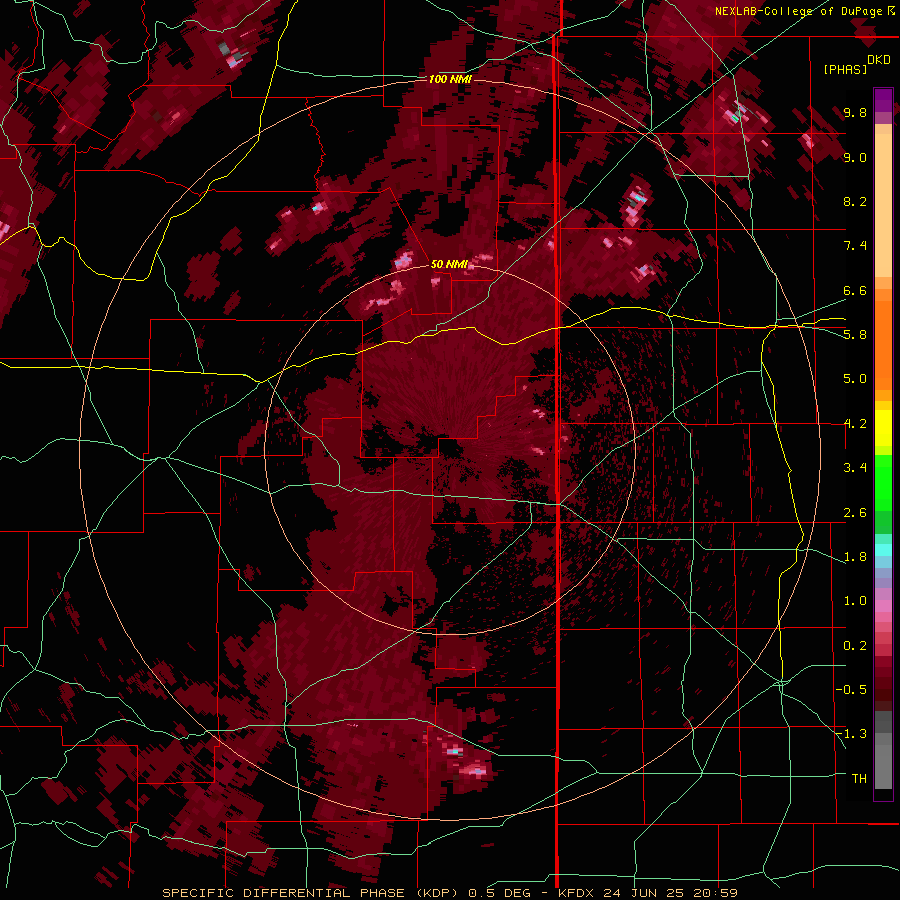Click the 50 NMI range ring label

point(449,264)
